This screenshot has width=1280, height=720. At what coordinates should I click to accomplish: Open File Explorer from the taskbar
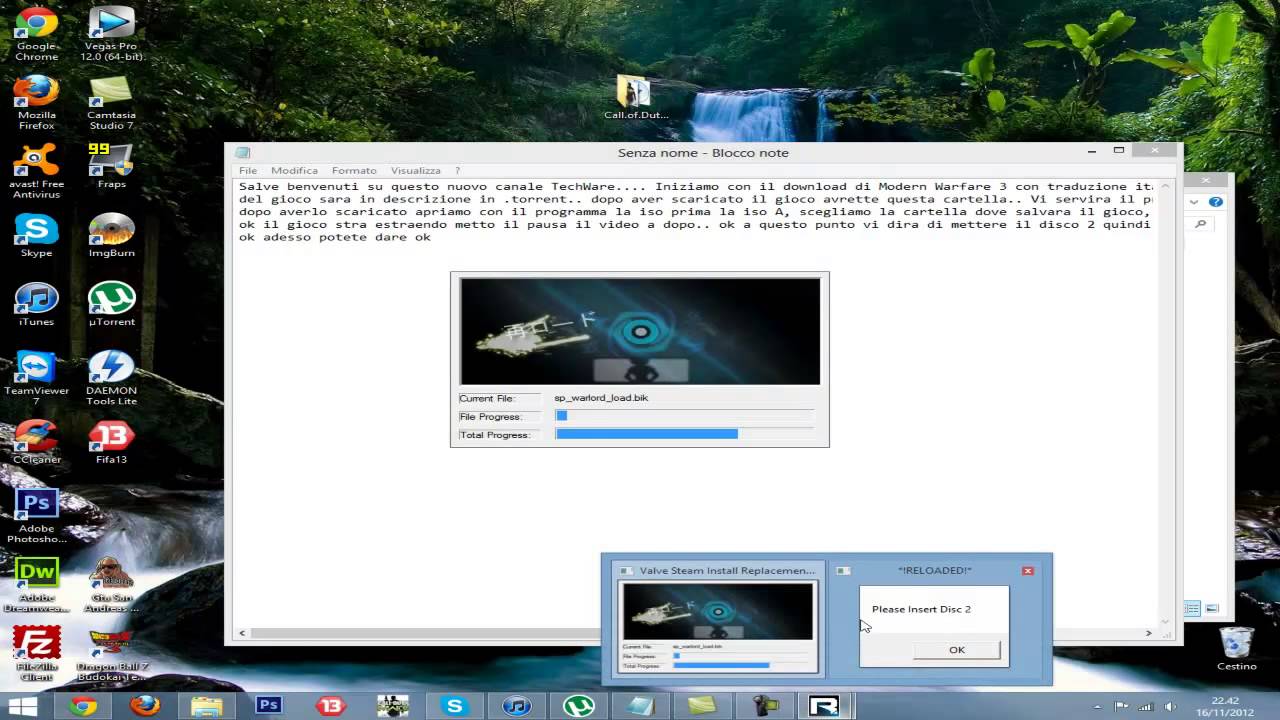tap(207, 706)
